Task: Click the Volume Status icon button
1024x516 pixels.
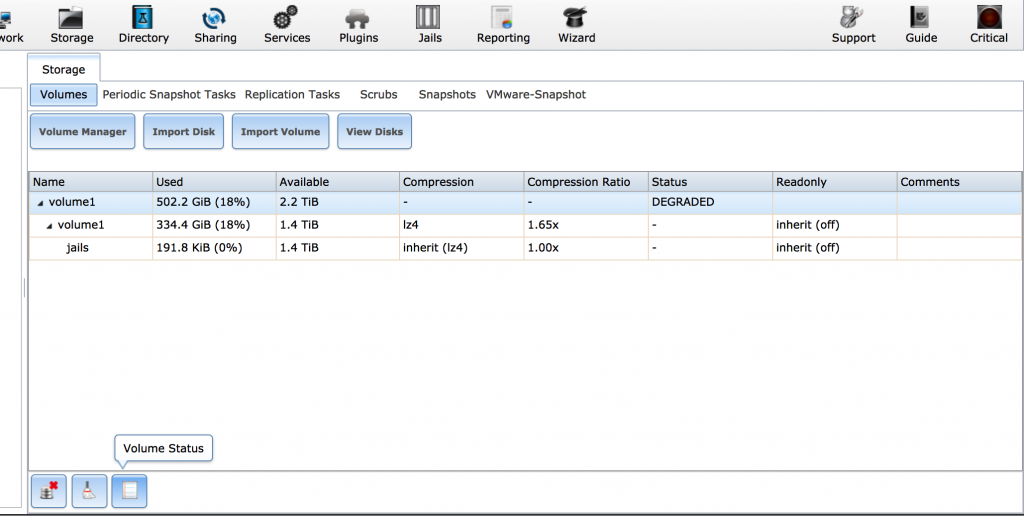Action: [129, 491]
